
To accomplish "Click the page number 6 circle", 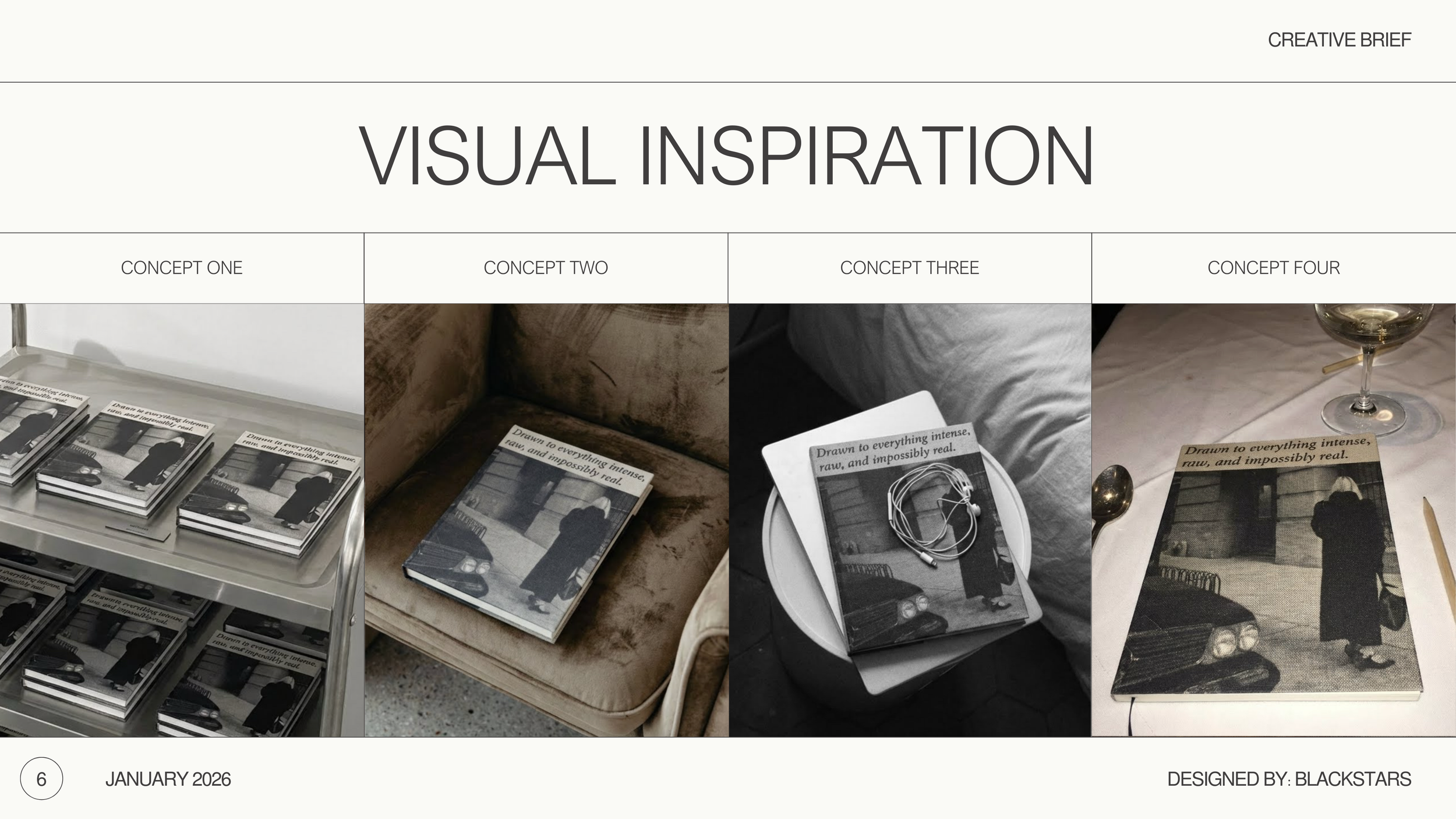I will 41,778.
